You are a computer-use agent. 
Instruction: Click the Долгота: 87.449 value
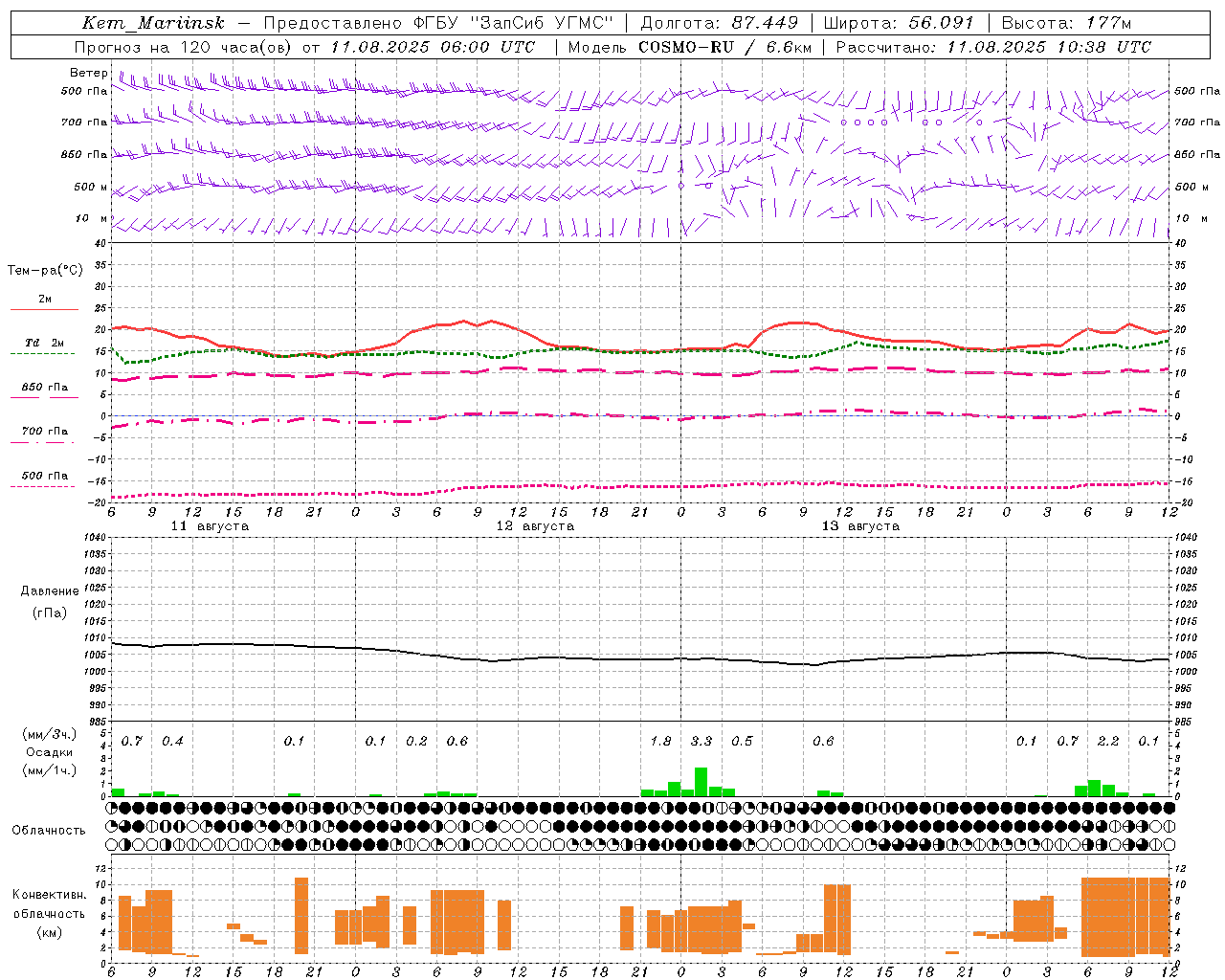pyautogui.click(x=719, y=23)
